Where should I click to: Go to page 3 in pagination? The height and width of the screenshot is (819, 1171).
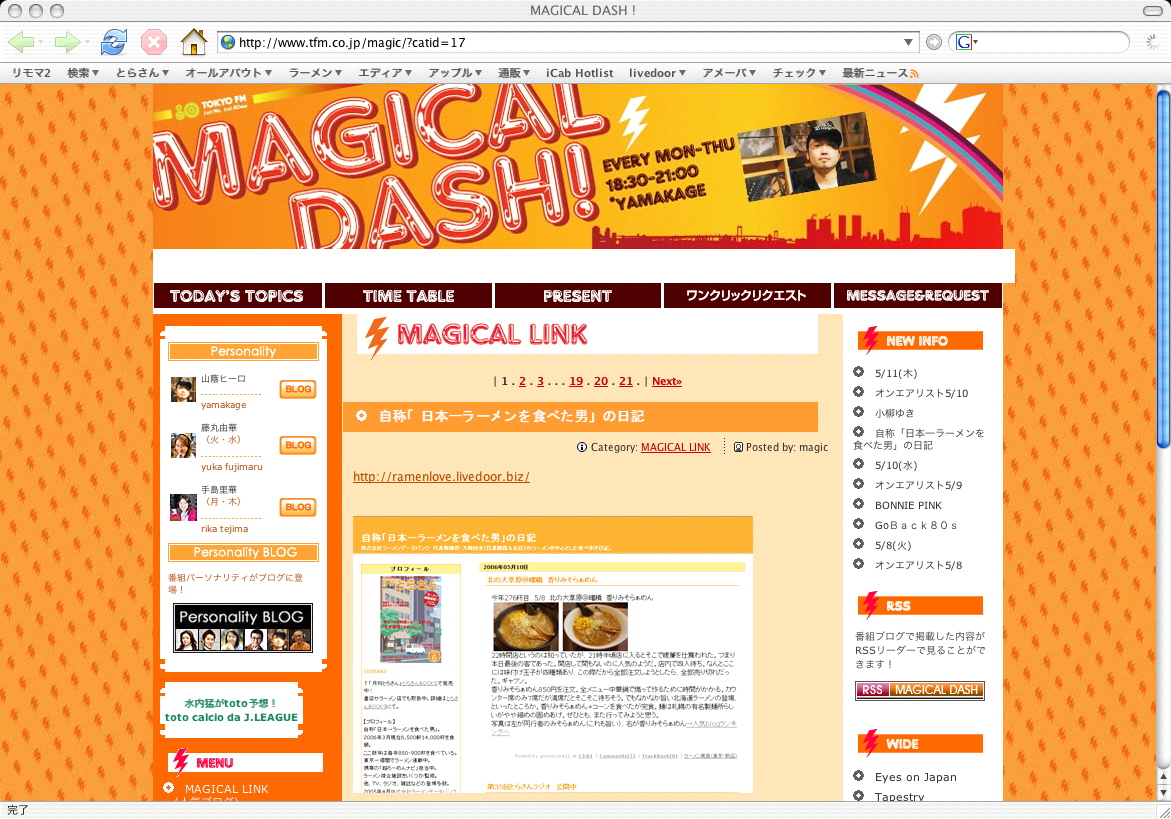pos(540,381)
